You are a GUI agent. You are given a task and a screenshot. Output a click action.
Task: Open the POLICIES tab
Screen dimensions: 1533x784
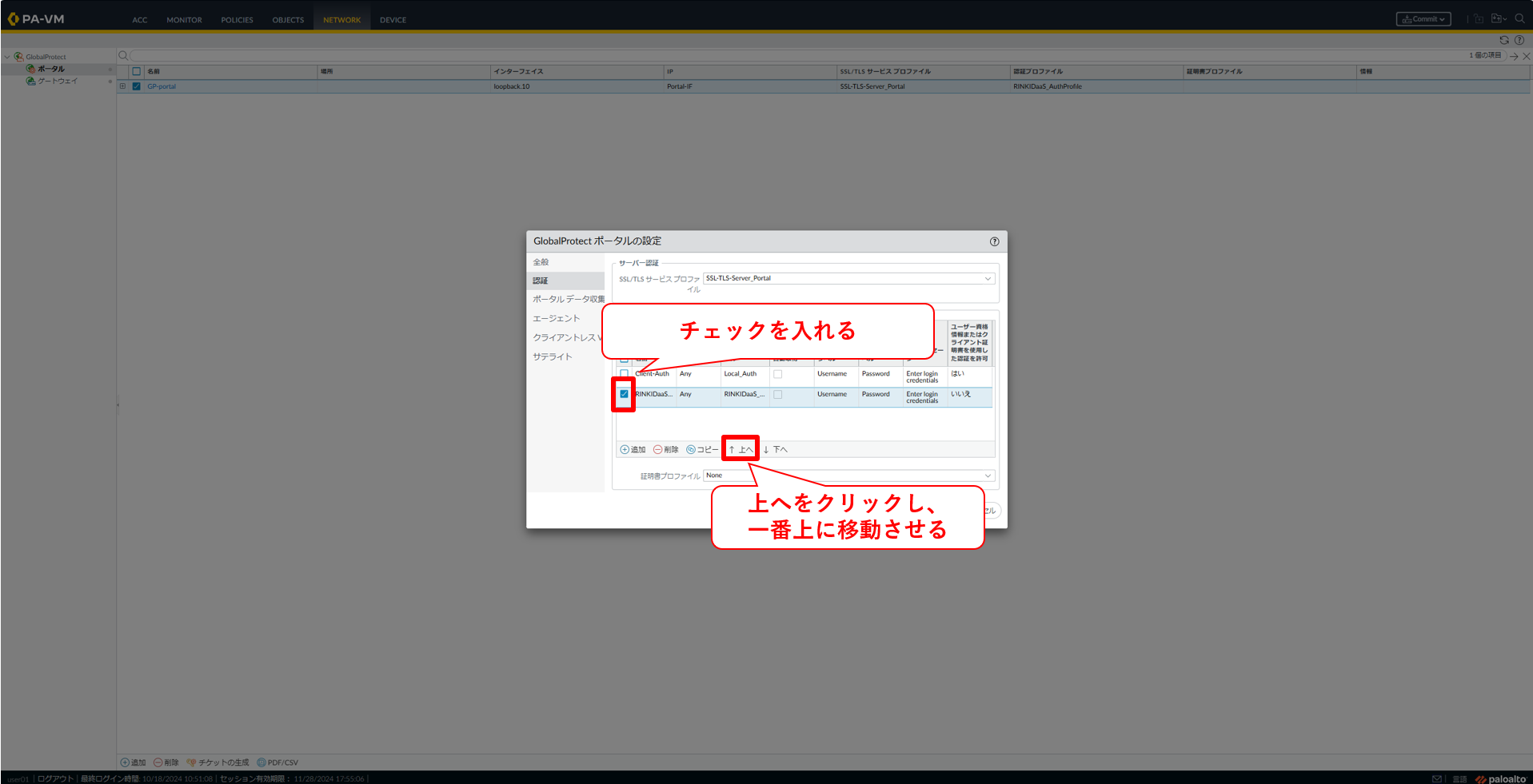tap(237, 20)
